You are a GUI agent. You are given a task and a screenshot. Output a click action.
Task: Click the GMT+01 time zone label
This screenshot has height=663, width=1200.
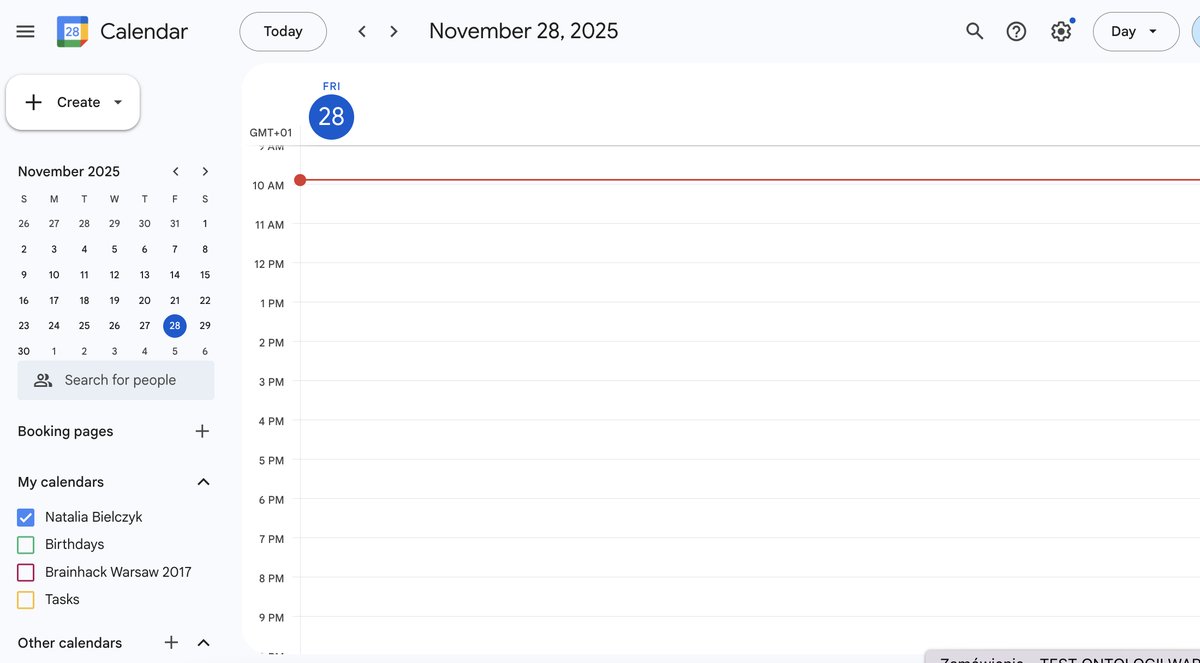271,133
